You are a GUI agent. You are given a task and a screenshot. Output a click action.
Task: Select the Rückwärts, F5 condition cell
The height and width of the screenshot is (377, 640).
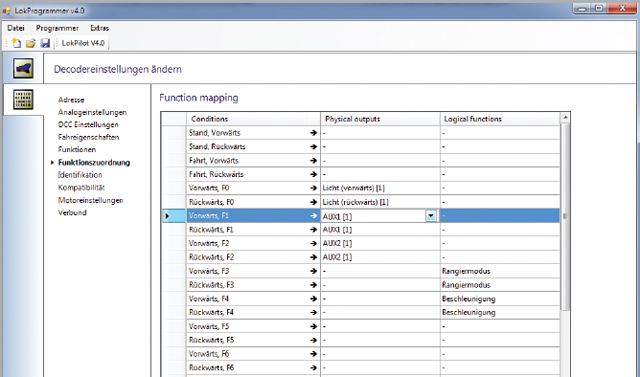pos(253,340)
